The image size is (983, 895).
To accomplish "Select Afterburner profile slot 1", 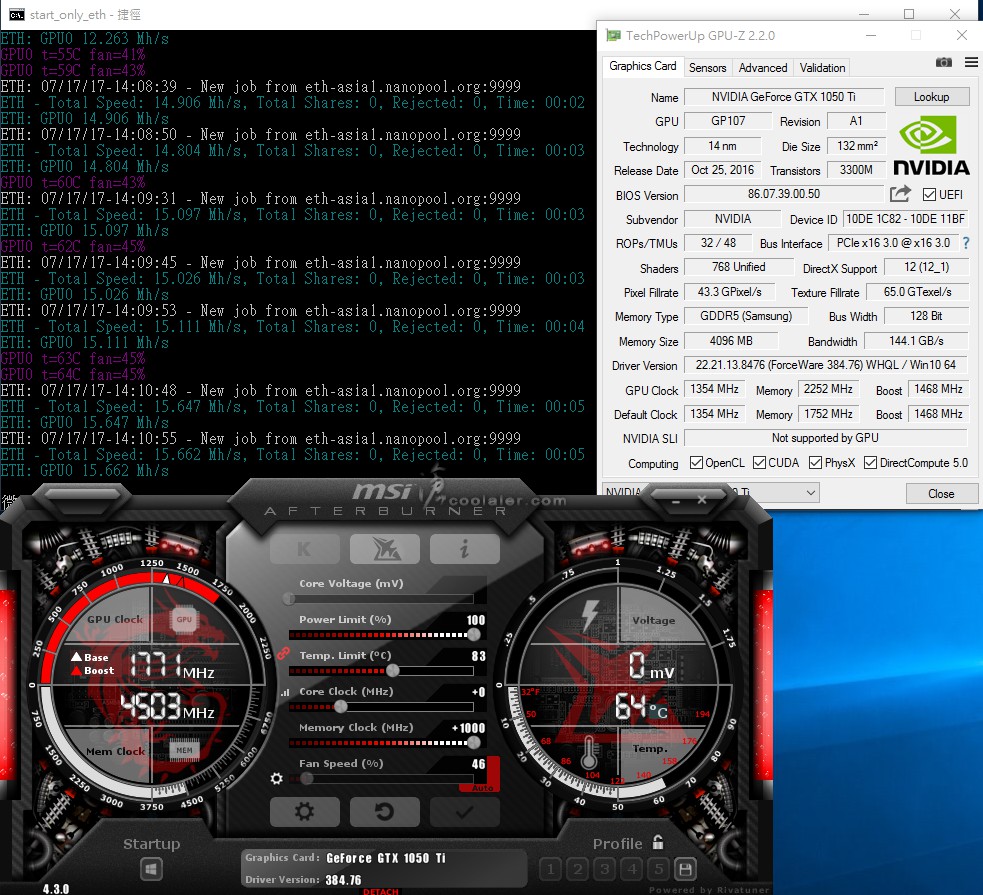I will (x=550, y=869).
